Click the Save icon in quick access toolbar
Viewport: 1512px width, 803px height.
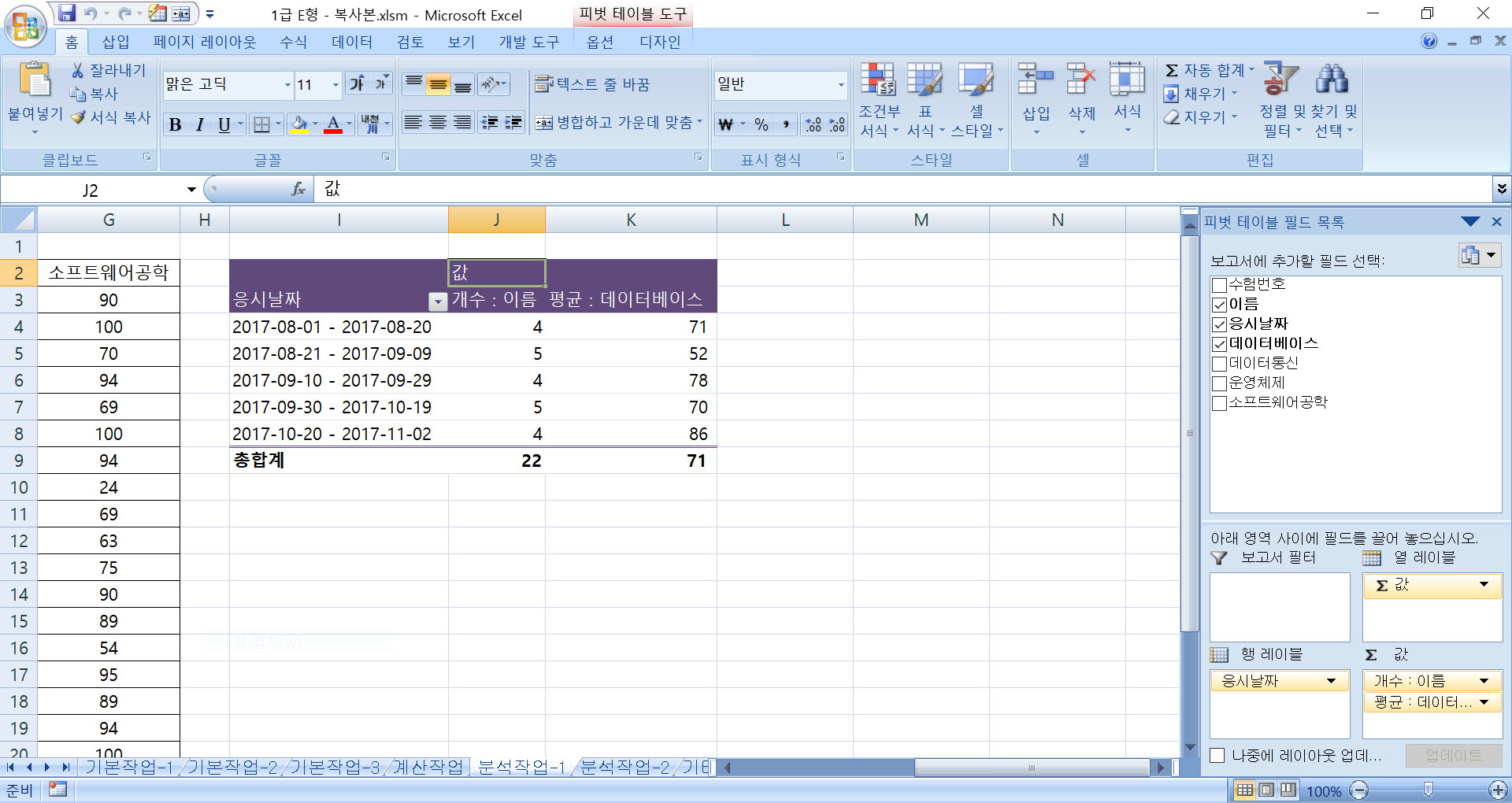(x=67, y=13)
